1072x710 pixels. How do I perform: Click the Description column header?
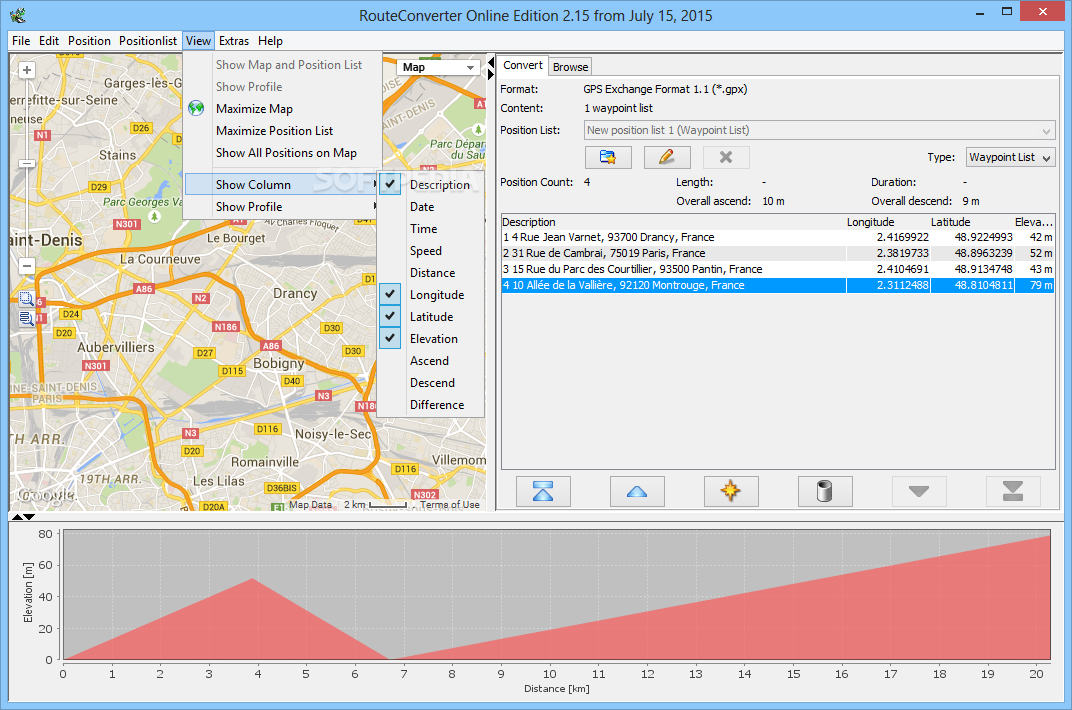pos(673,222)
